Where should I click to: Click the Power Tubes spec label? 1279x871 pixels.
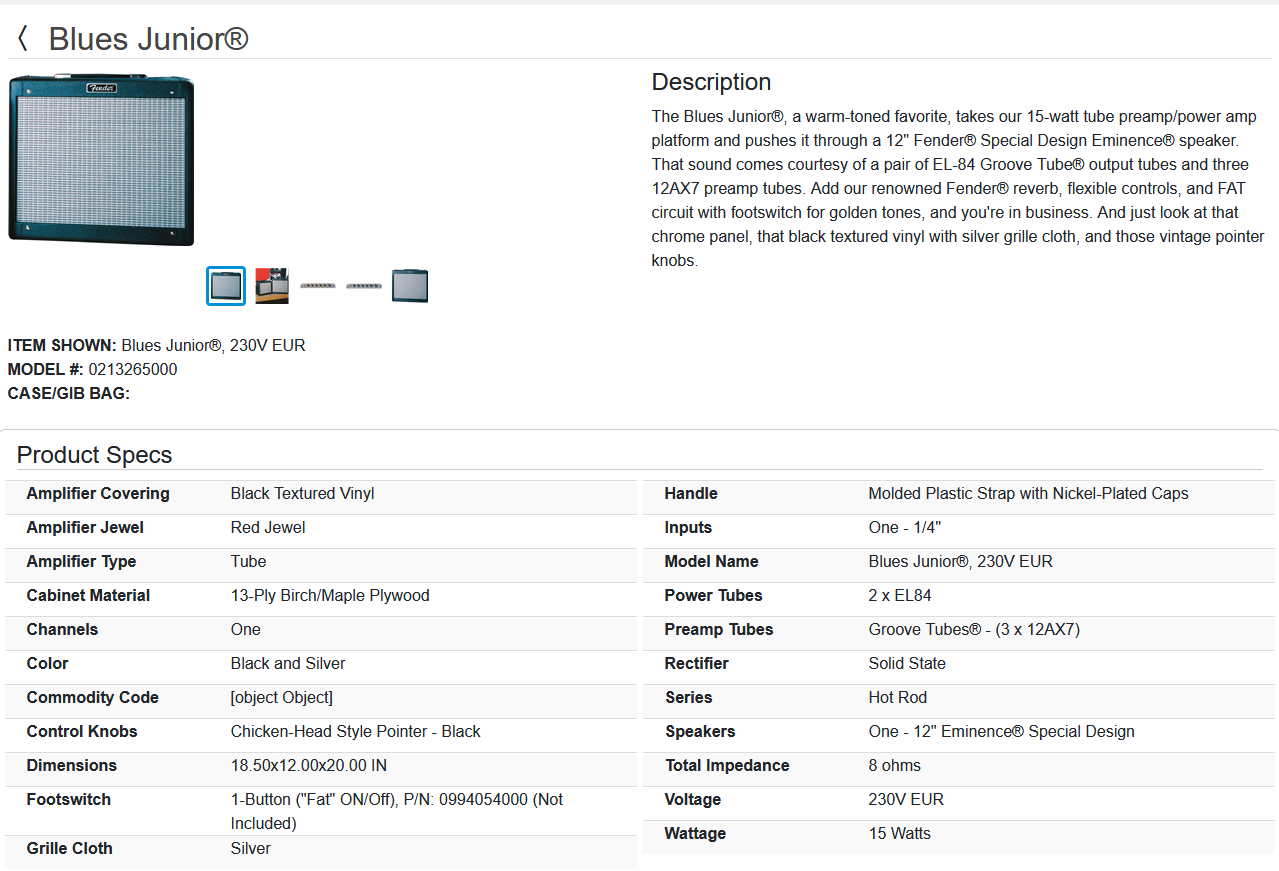click(x=714, y=595)
